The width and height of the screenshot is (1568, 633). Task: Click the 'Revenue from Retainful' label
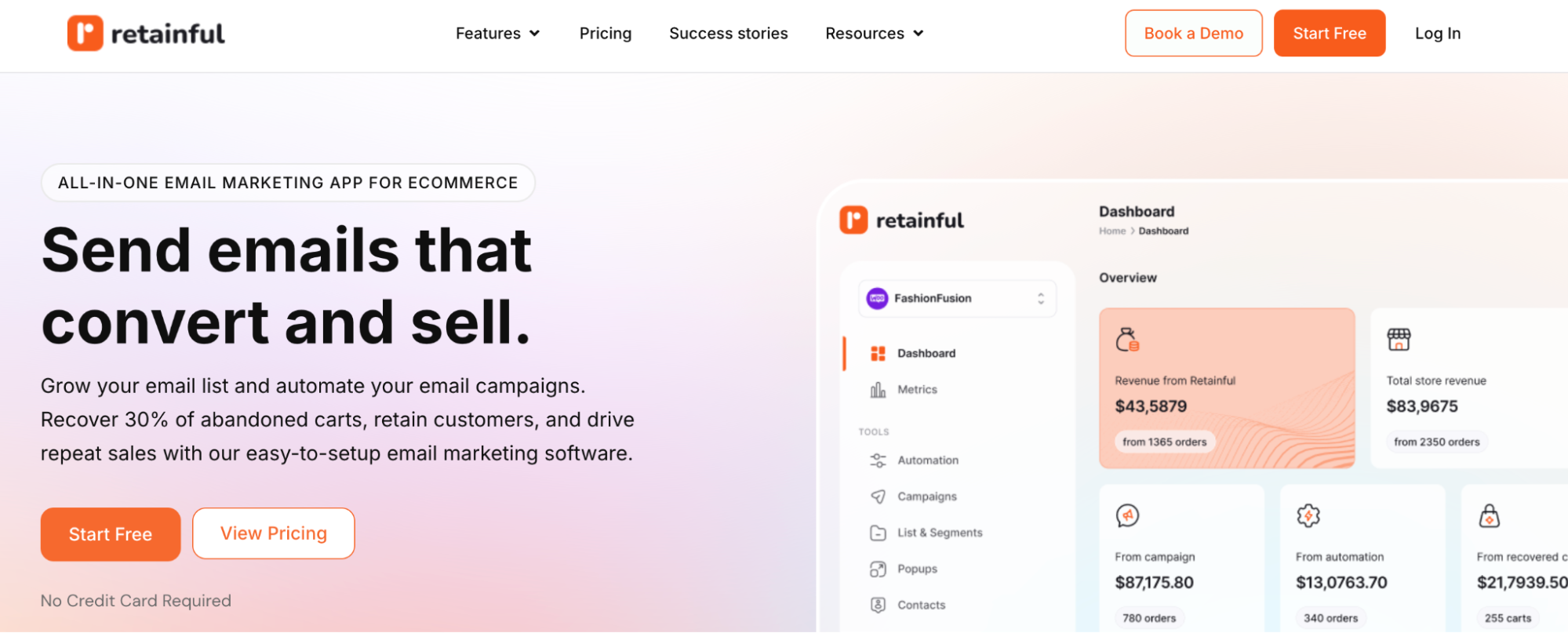click(x=1175, y=380)
